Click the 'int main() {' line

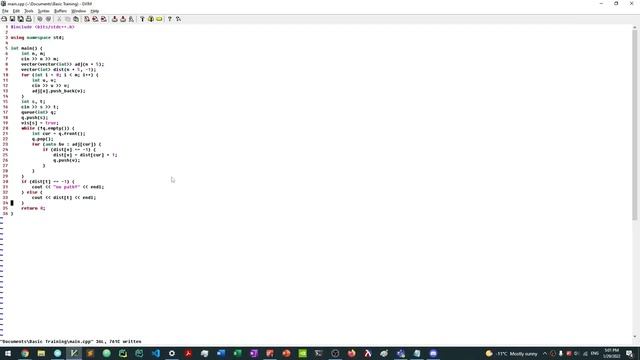pyautogui.click(x=27, y=48)
